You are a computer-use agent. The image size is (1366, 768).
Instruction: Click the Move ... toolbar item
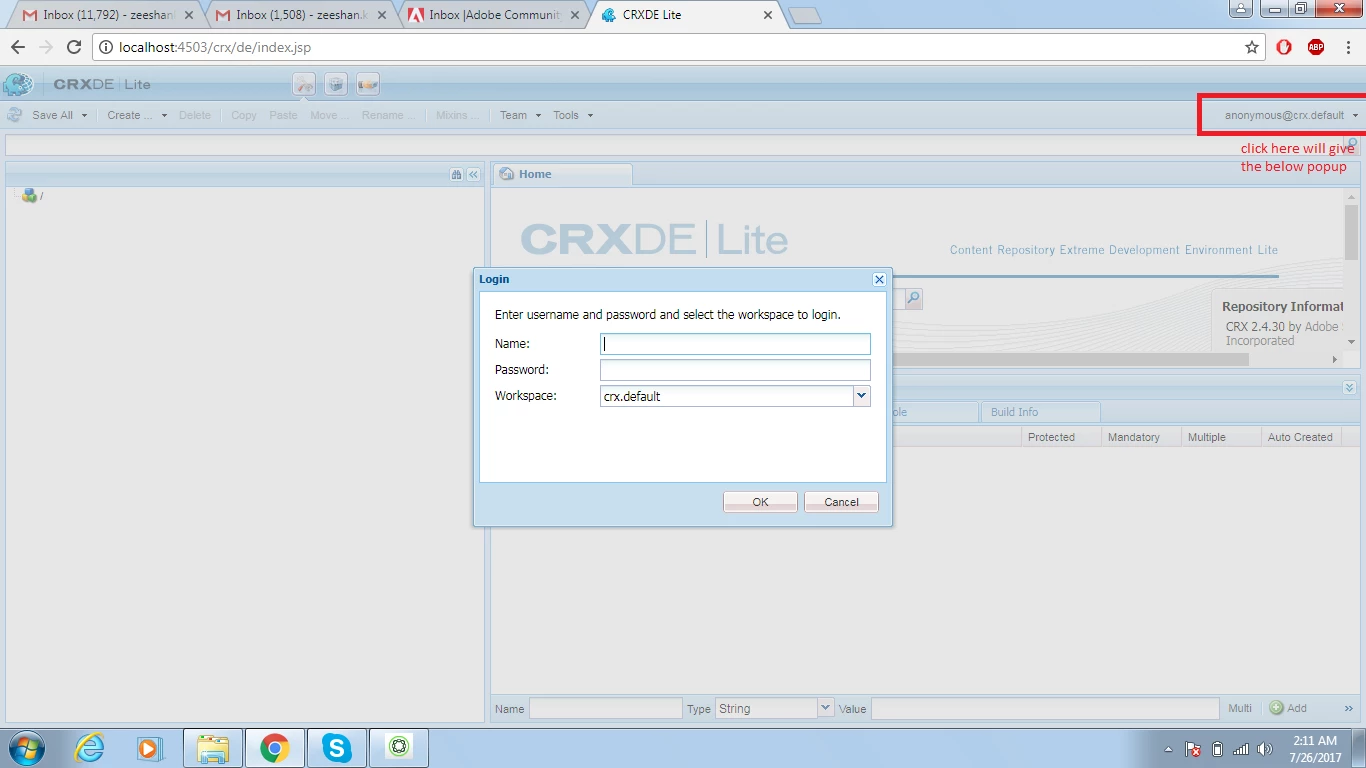[329, 115]
